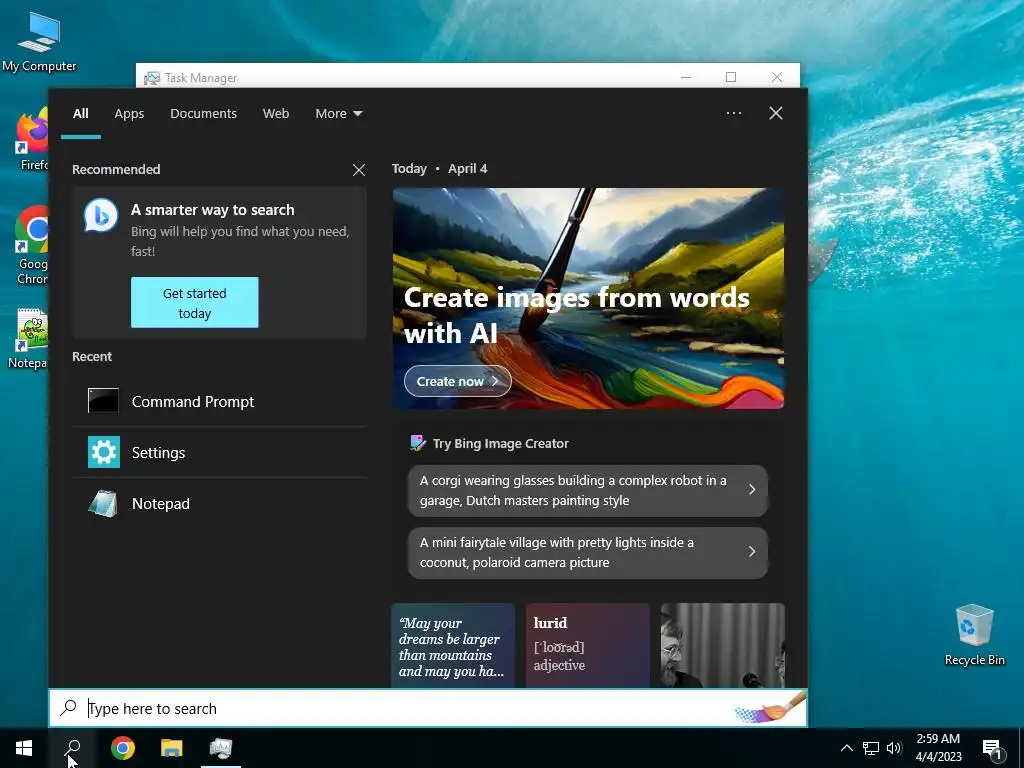
Task: Open Settings from the Recent list
Action: (x=219, y=453)
